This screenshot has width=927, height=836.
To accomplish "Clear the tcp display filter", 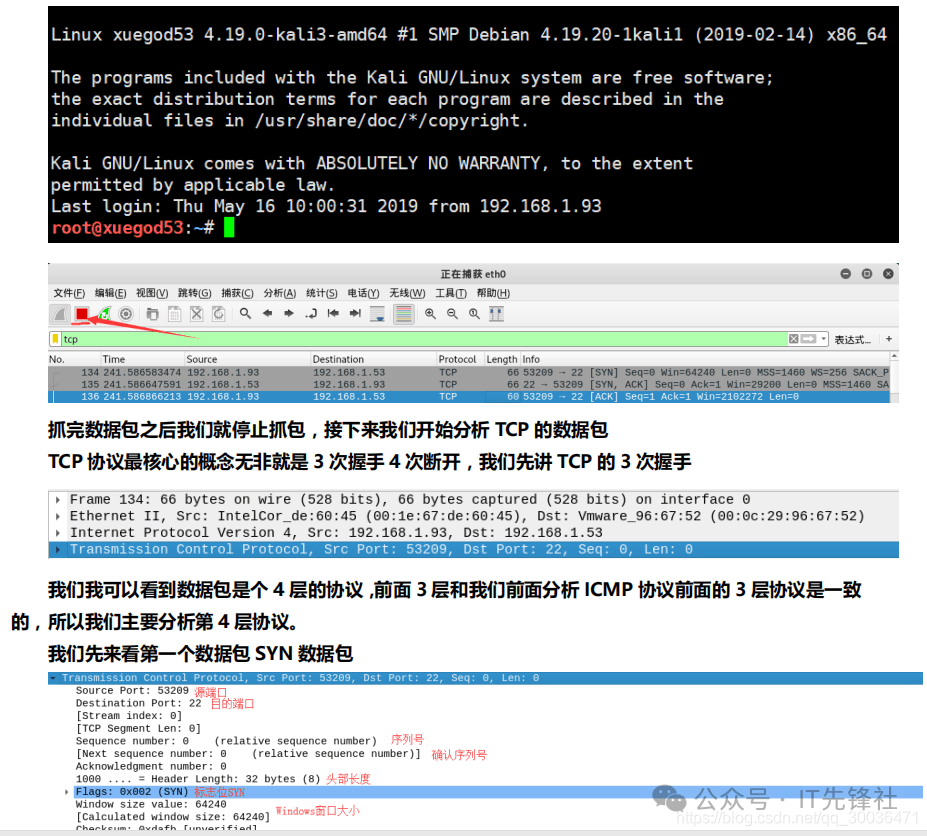I will pyautogui.click(x=794, y=339).
